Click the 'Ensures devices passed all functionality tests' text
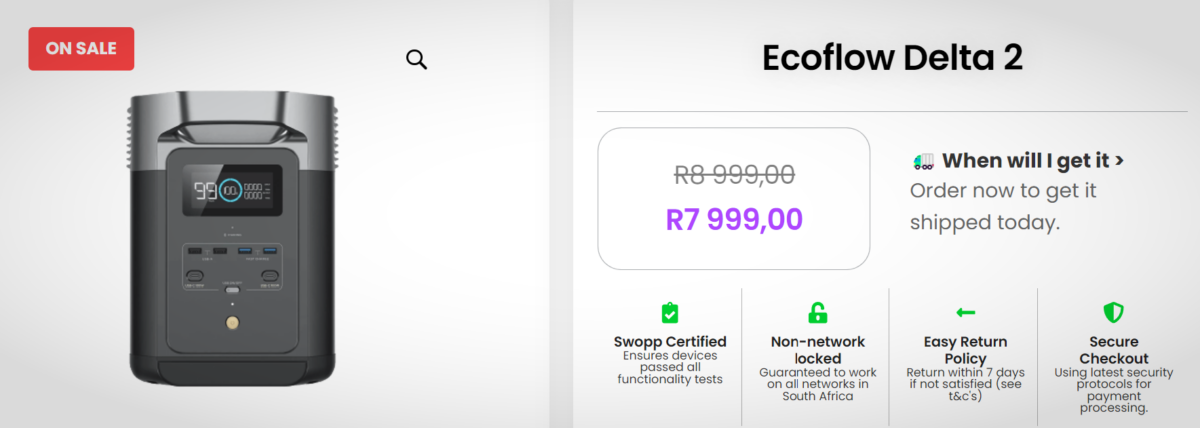The image size is (1200, 428). tap(670, 367)
